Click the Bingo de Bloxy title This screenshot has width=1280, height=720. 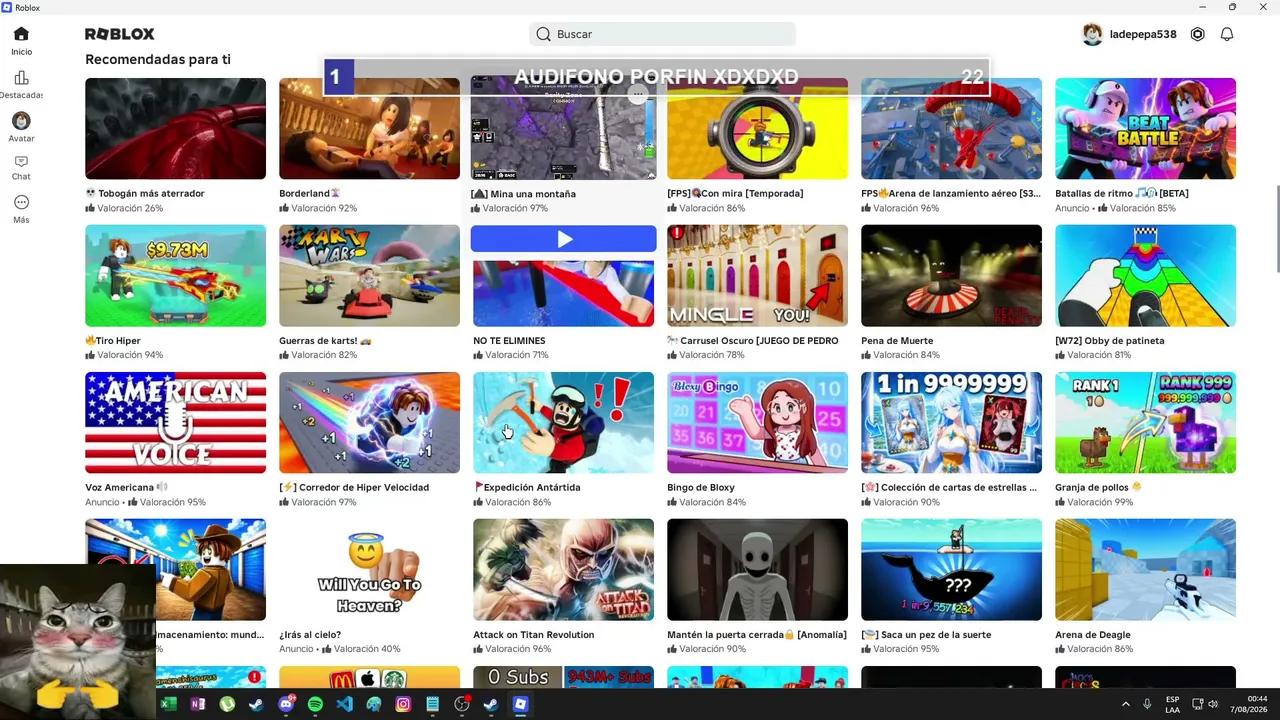(701, 488)
